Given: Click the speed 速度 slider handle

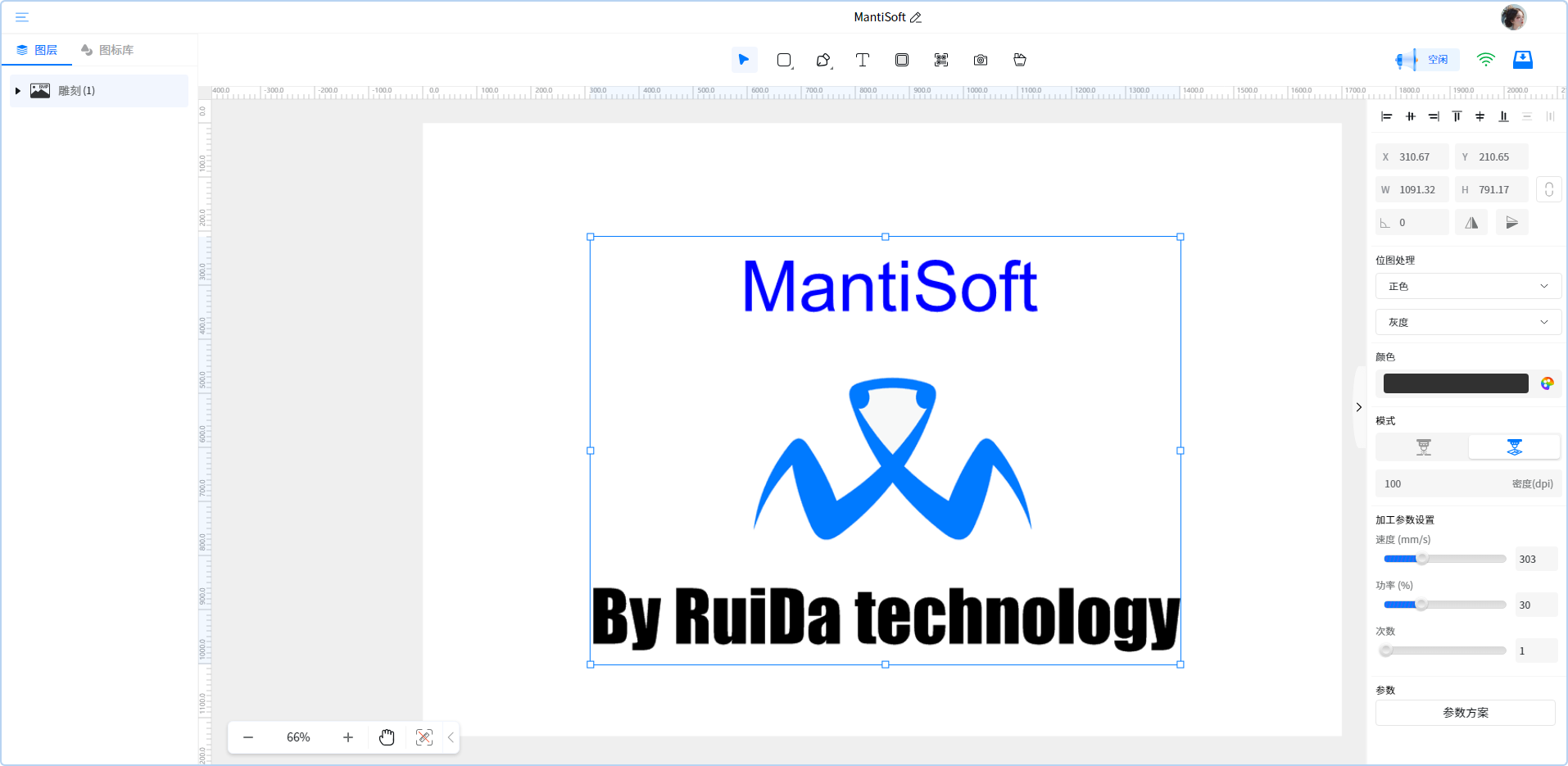Looking at the screenshot, I should point(1422,559).
